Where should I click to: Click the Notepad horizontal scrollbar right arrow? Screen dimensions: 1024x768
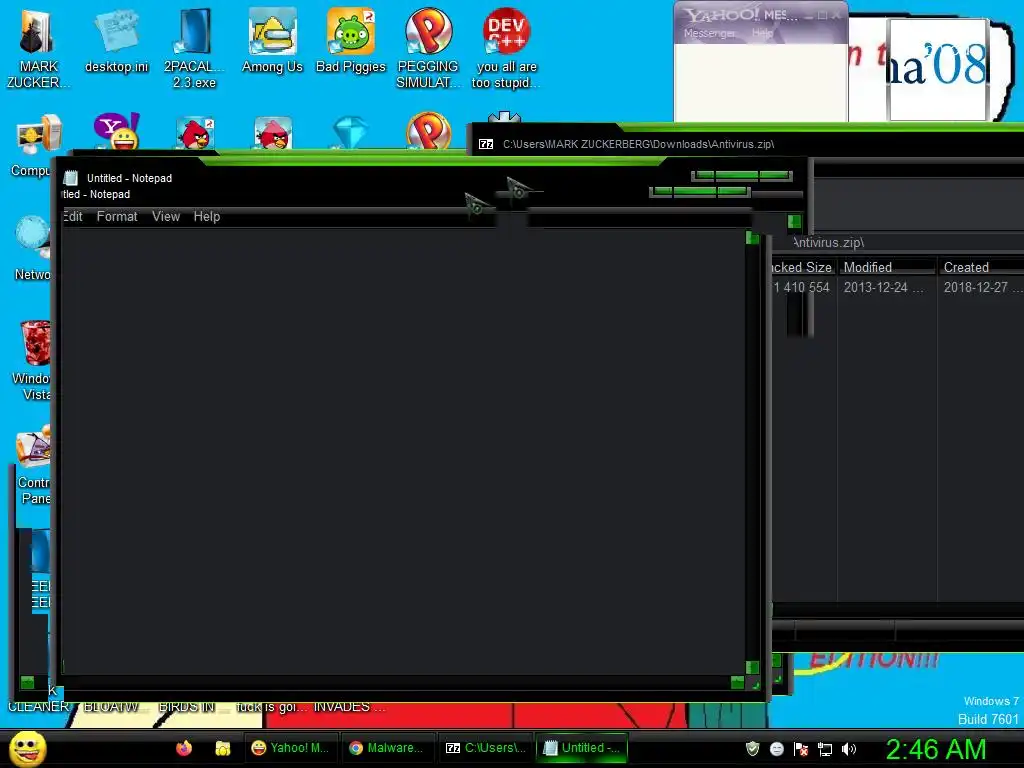click(737, 682)
